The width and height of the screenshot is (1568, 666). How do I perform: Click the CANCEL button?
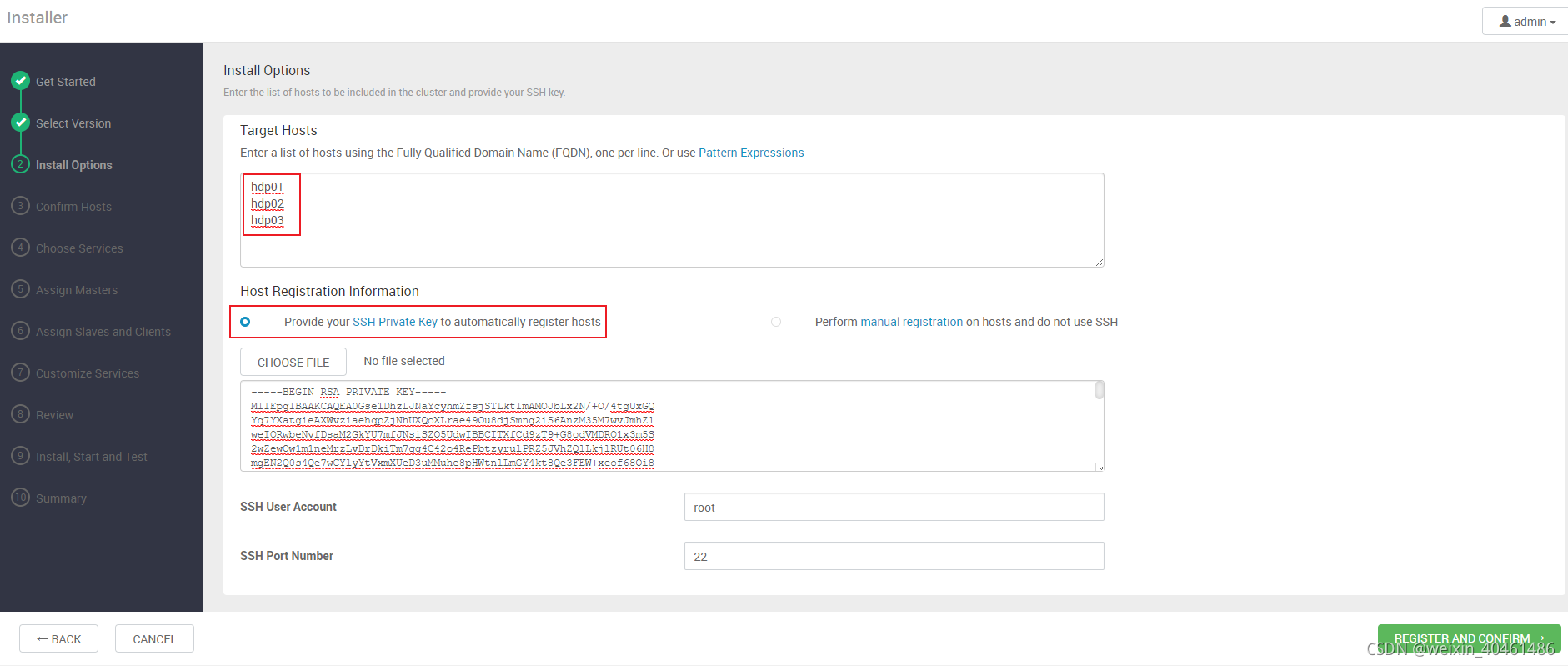154,638
